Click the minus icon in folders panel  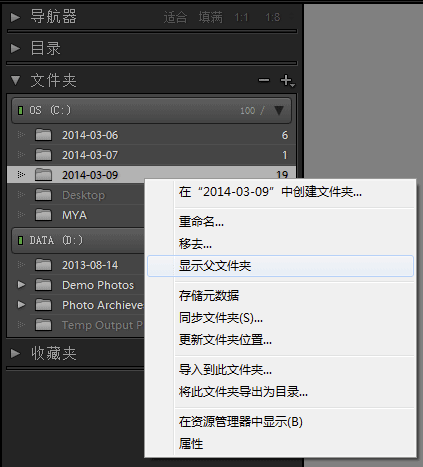(264, 80)
